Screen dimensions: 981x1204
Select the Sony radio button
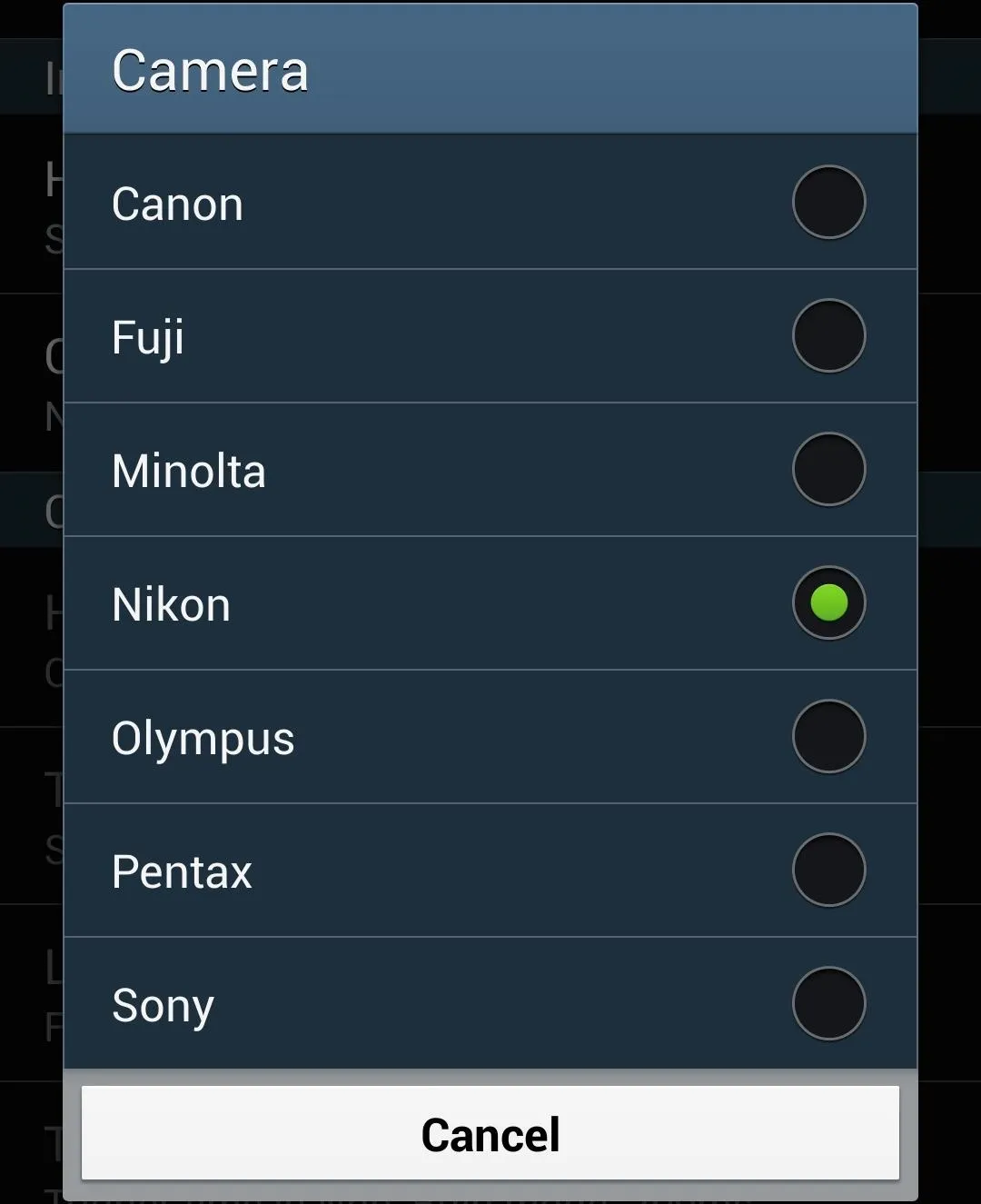828,1003
